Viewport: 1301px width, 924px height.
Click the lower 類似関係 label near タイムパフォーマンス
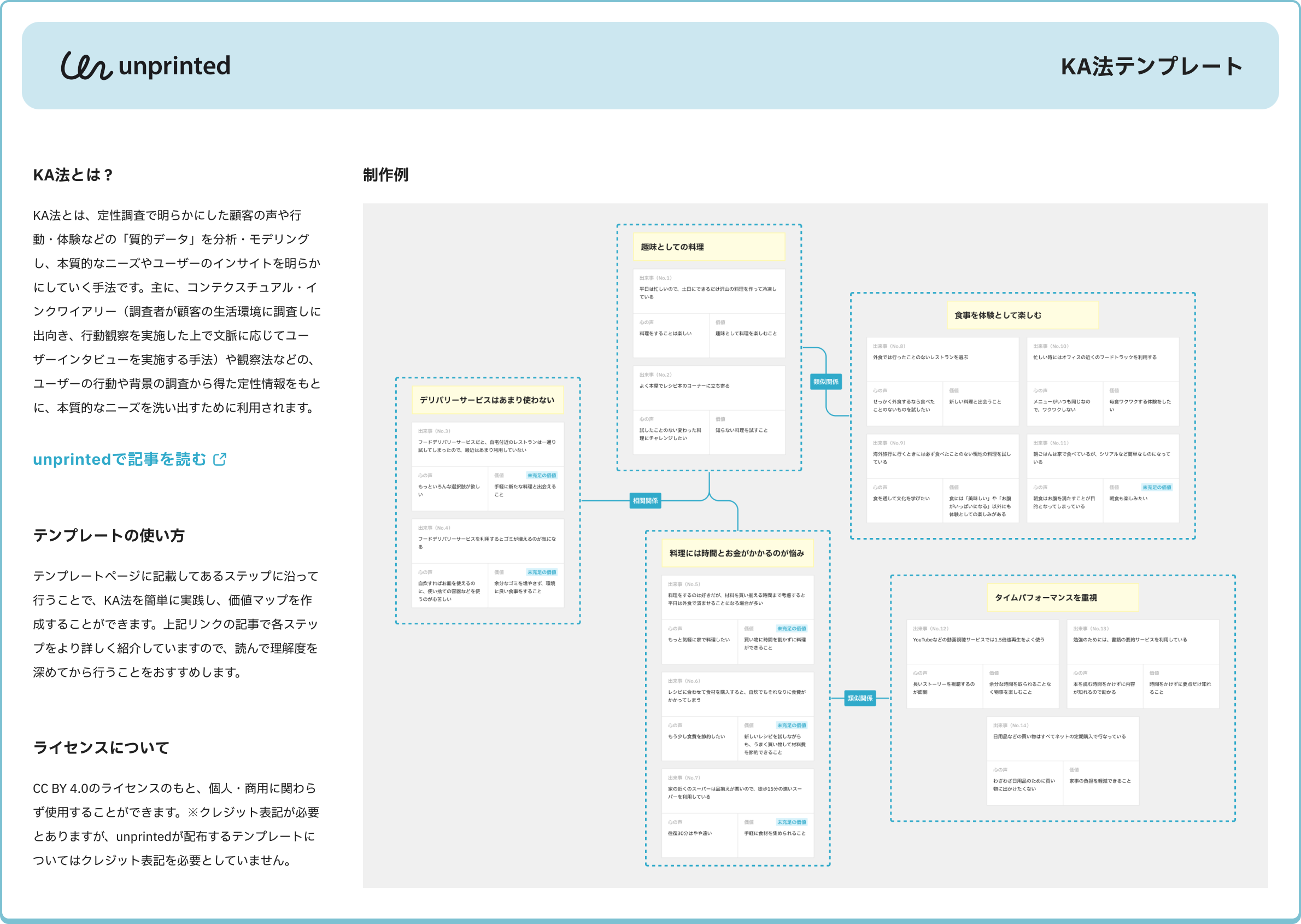click(x=859, y=698)
